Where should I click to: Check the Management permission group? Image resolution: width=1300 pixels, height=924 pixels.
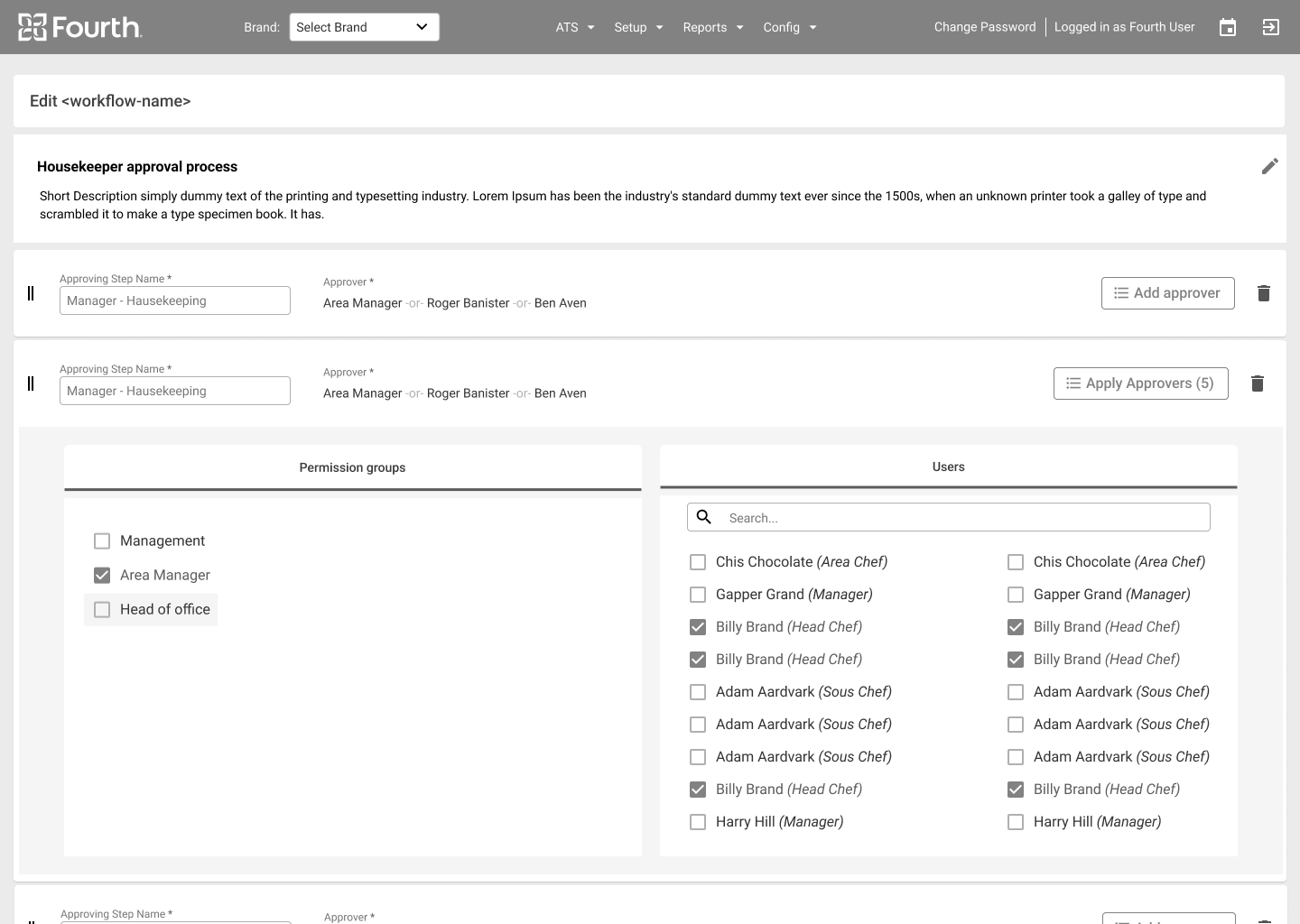tap(102, 541)
